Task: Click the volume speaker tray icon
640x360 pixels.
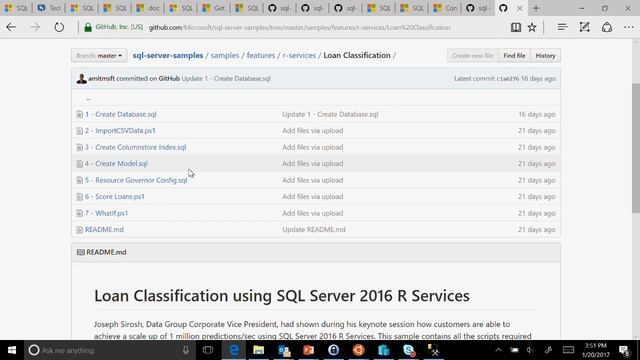Action: (530, 350)
